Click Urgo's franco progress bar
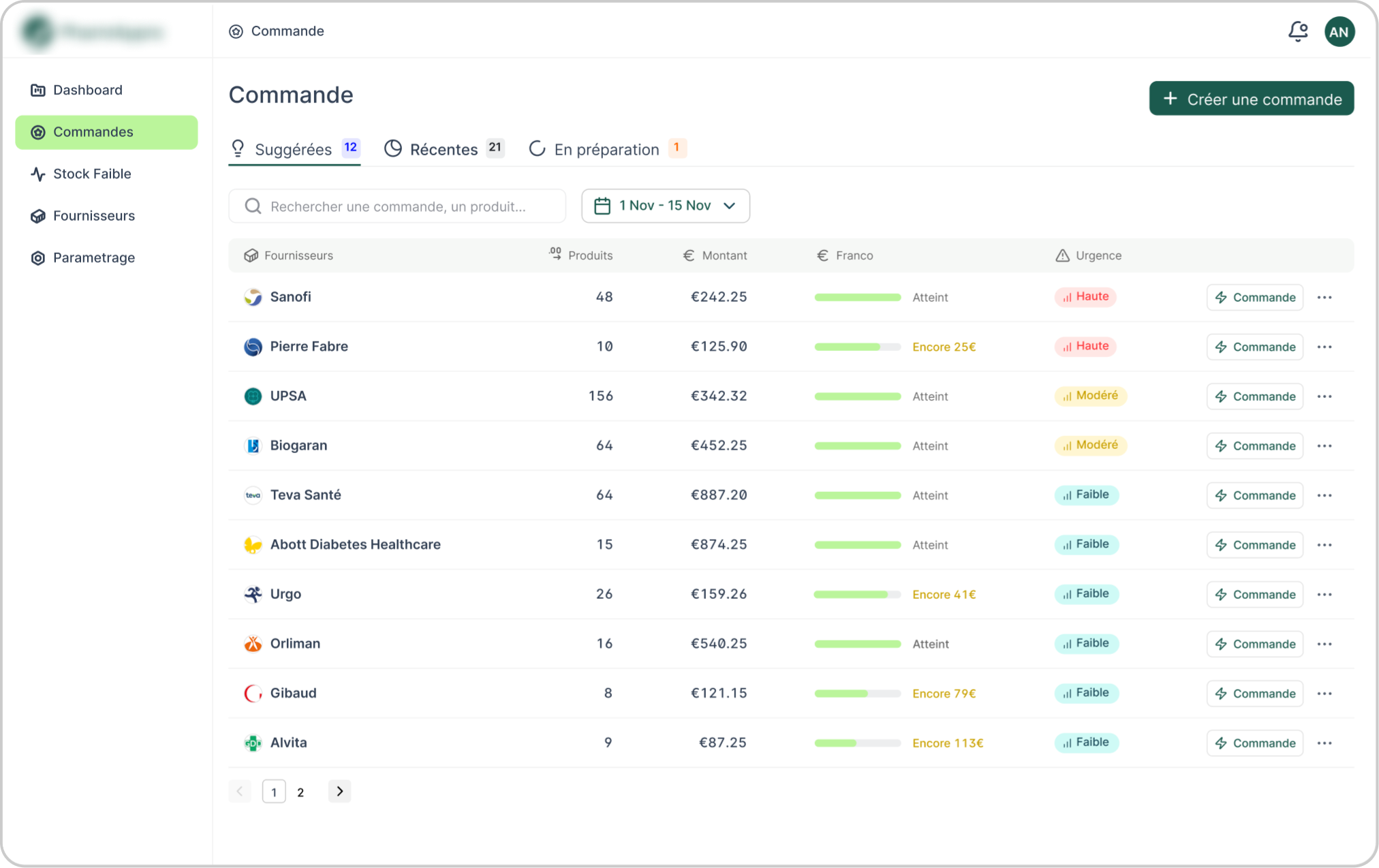This screenshot has width=1379, height=868. pyautogui.click(x=857, y=595)
